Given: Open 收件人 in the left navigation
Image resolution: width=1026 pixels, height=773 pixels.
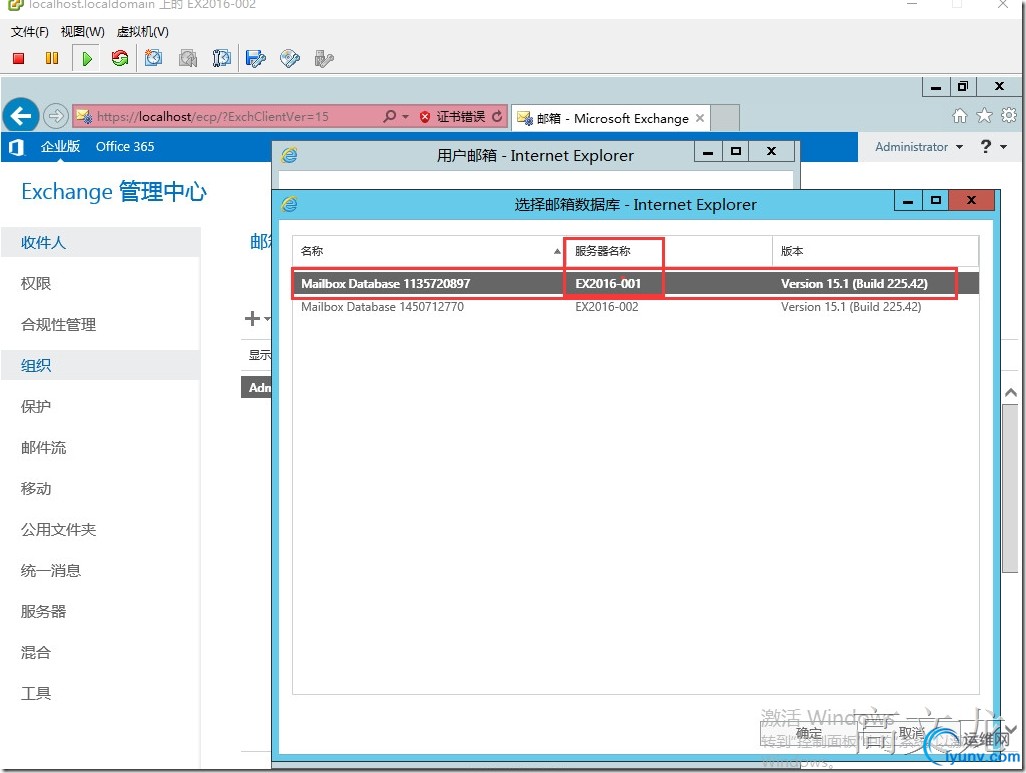Looking at the screenshot, I should pyautogui.click(x=101, y=242).
